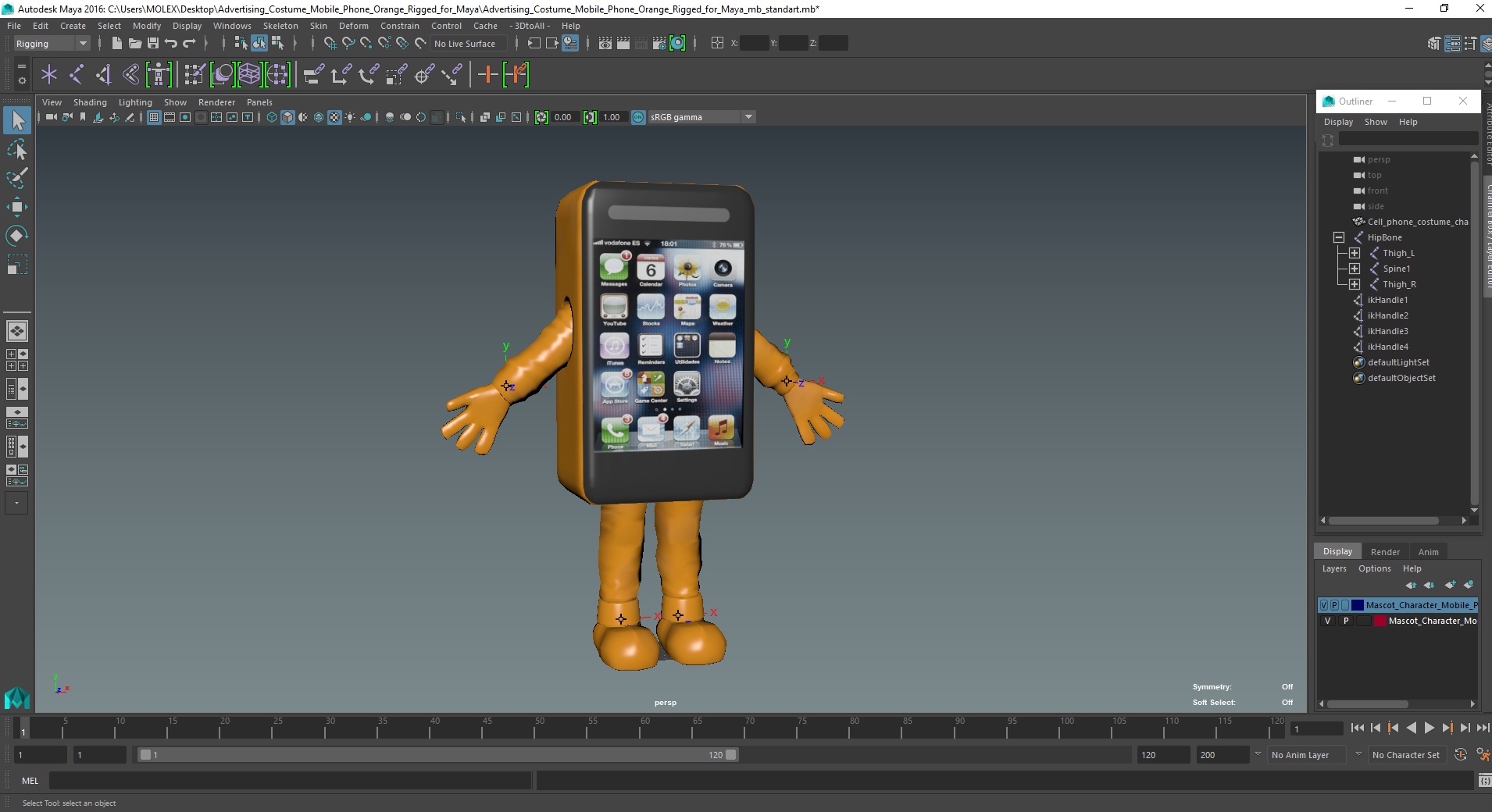The height and width of the screenshot is (812, 1492).
Task: Choose the Move tool in the toolbox
Action: [x=17, y=207]
